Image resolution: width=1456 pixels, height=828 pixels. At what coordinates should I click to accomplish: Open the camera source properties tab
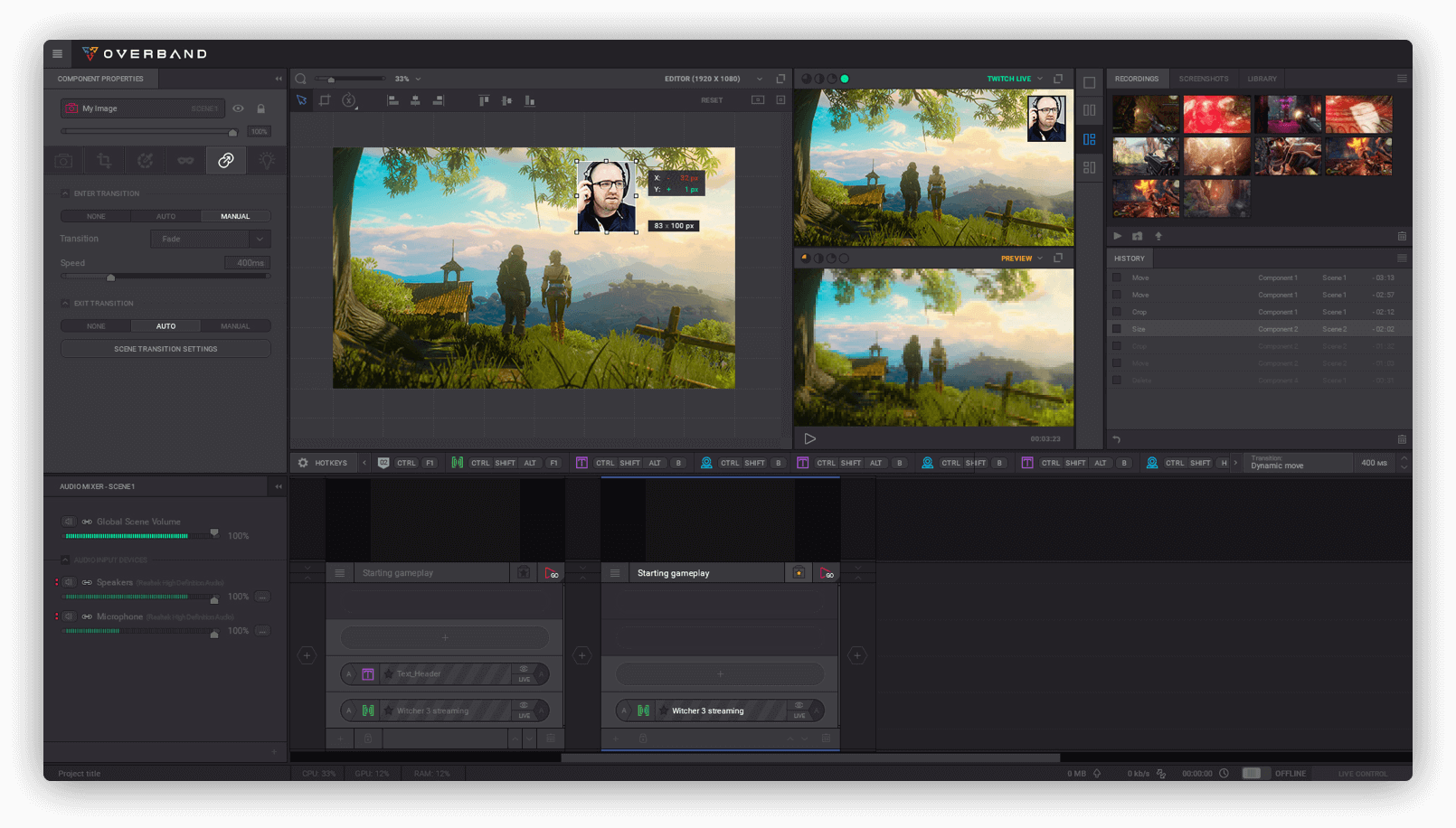point(63,161)
